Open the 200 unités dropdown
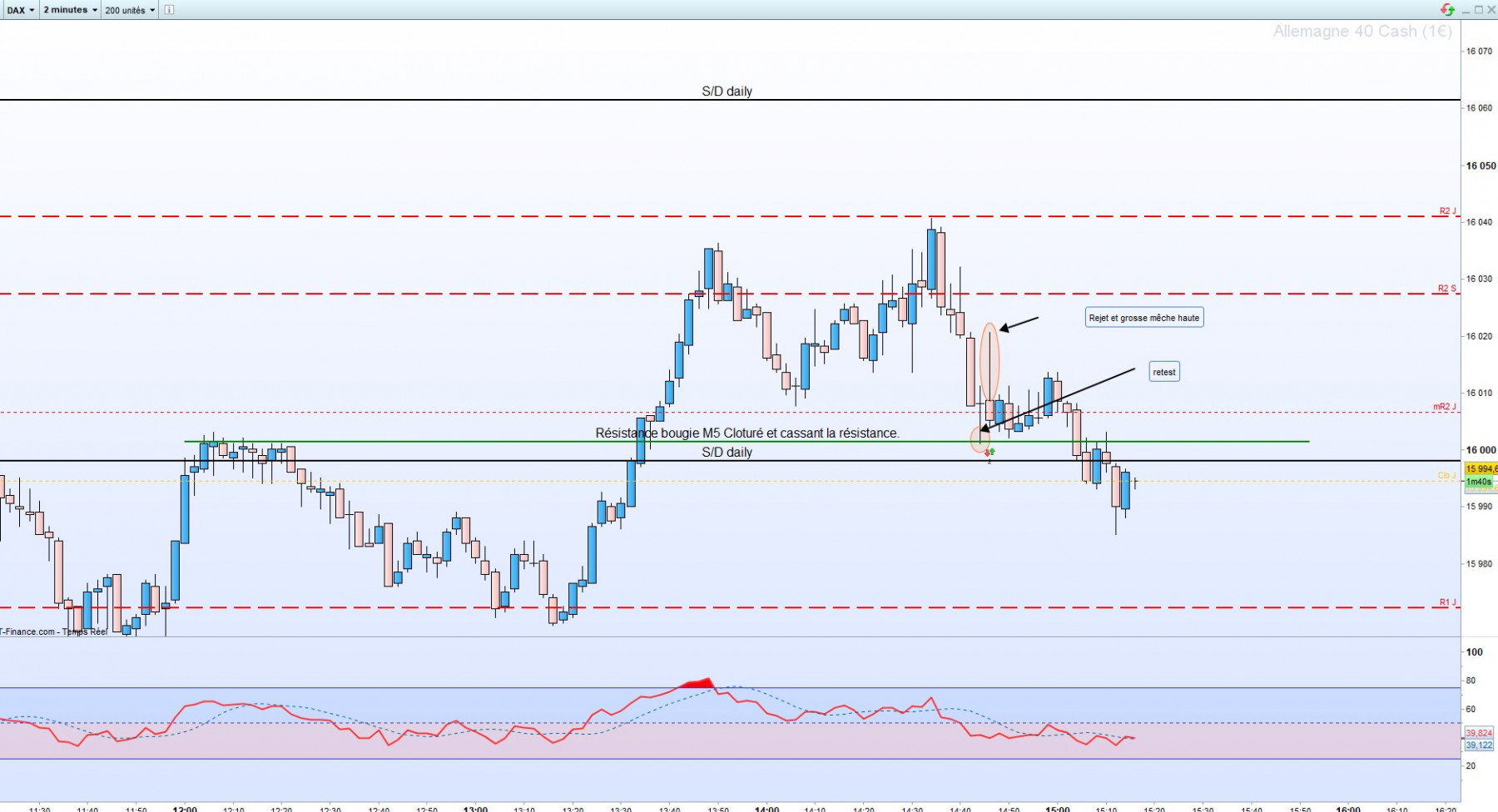Screen dimensions: 1498x812 pyautogui.click(x=130, y=10)
